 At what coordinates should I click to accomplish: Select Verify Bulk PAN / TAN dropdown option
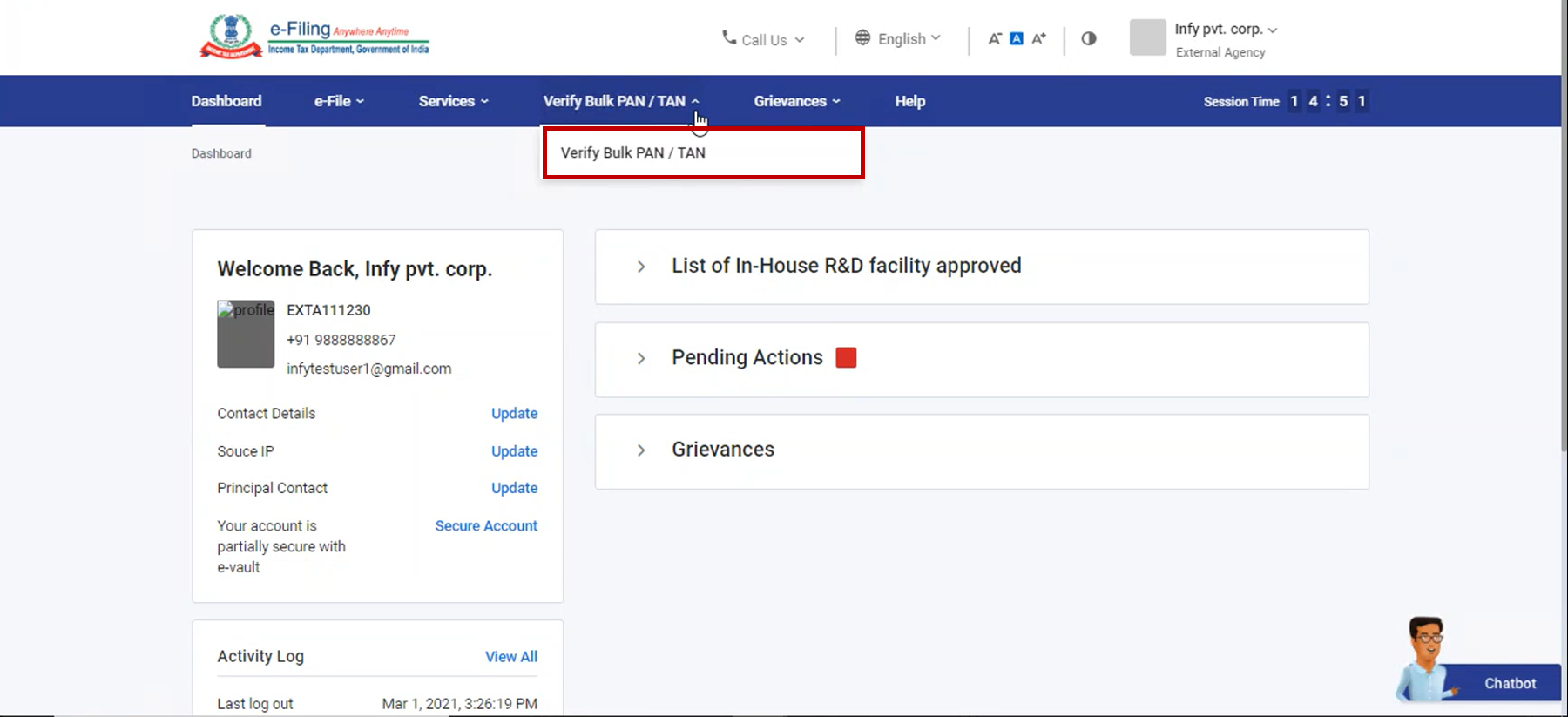[633, 152]
